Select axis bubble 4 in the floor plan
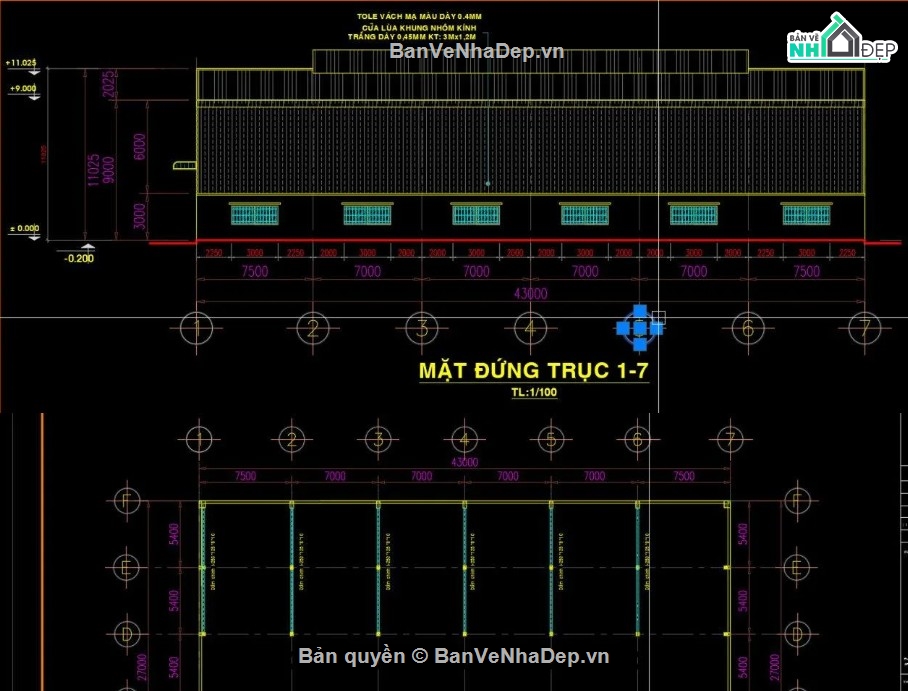This screenshot has height=691, width=908. pyautogui.click(x=464, y=440)
